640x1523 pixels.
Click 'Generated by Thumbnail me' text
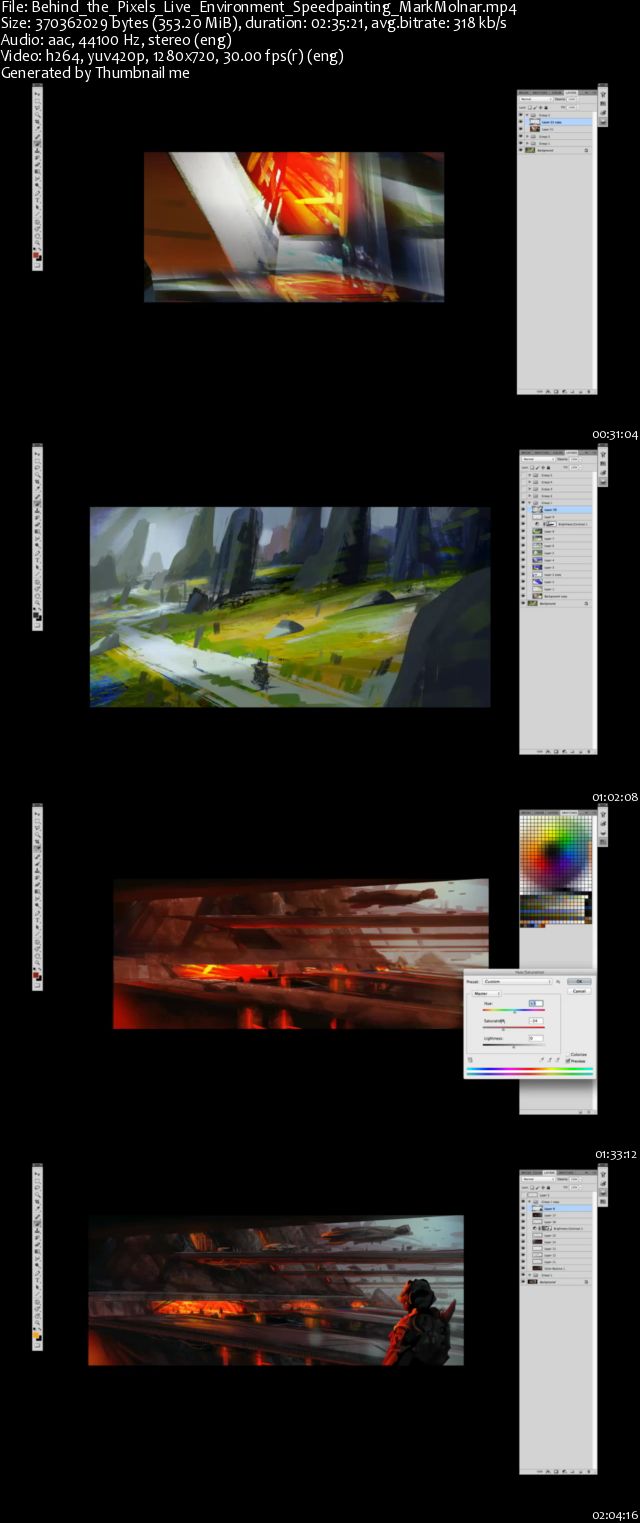pyautogui.click(x=95, y=73)
